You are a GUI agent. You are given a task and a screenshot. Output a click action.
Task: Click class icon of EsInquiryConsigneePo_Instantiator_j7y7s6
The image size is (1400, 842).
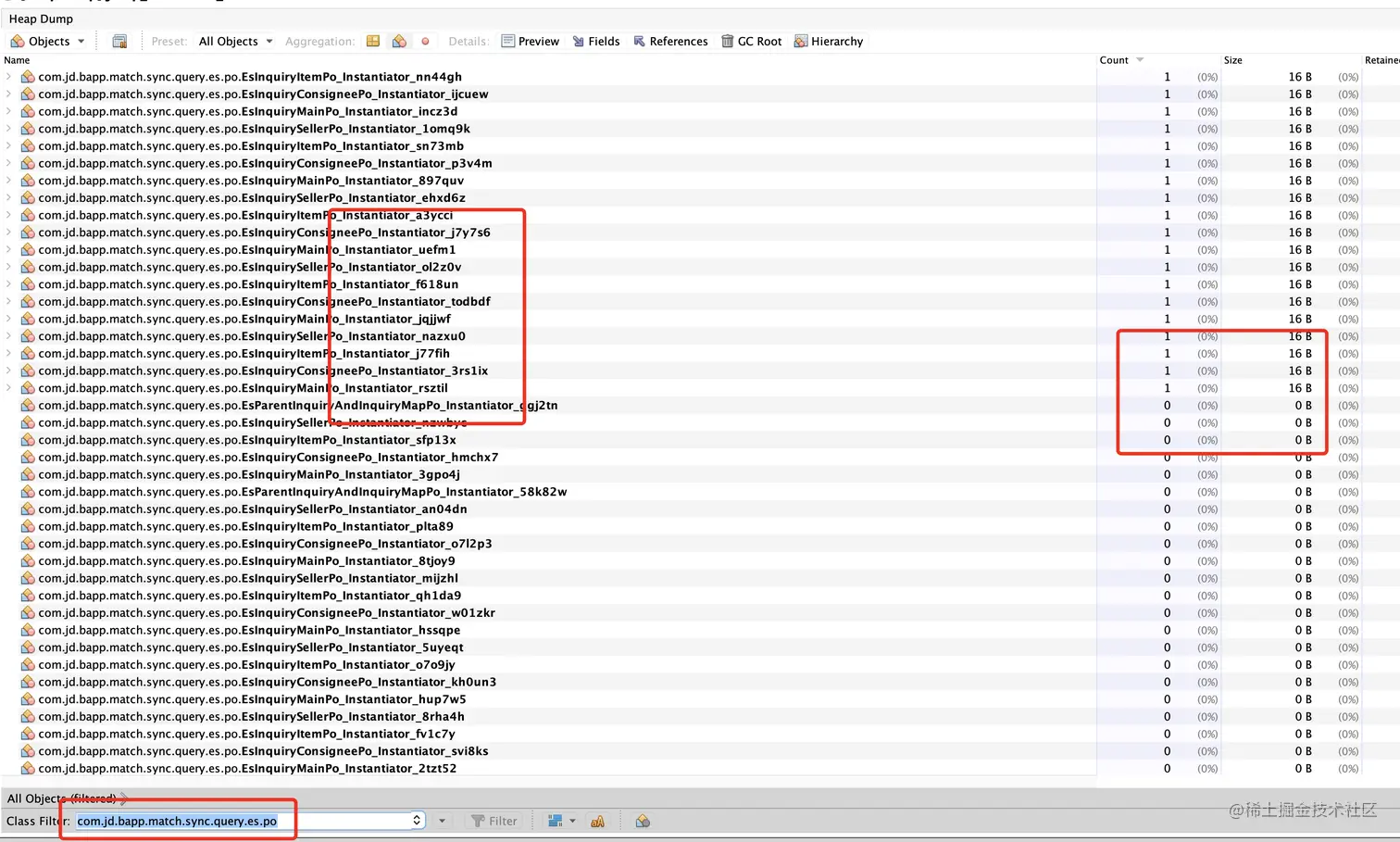coord(28,232)
